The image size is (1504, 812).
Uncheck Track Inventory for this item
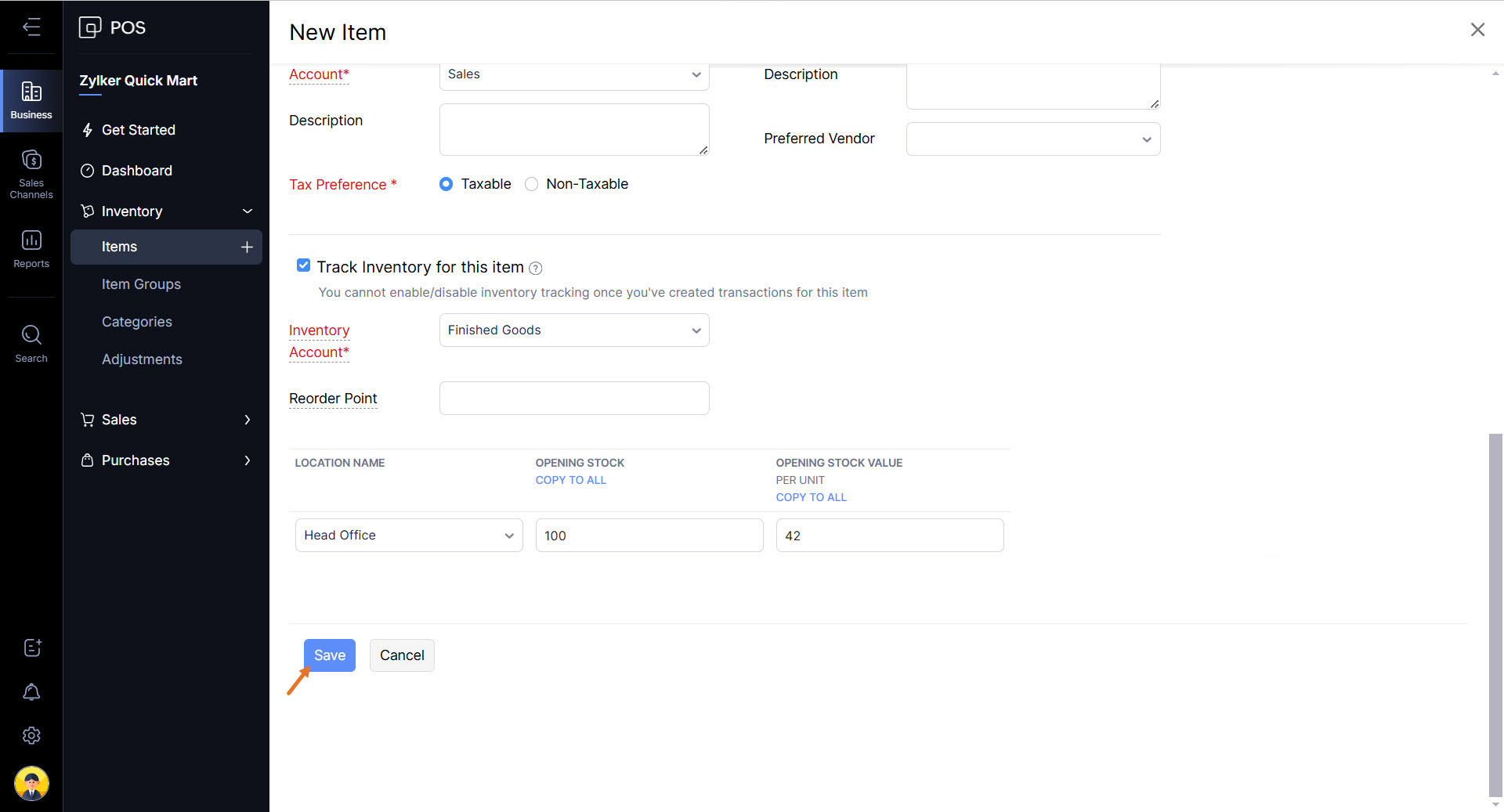[303, 265]
